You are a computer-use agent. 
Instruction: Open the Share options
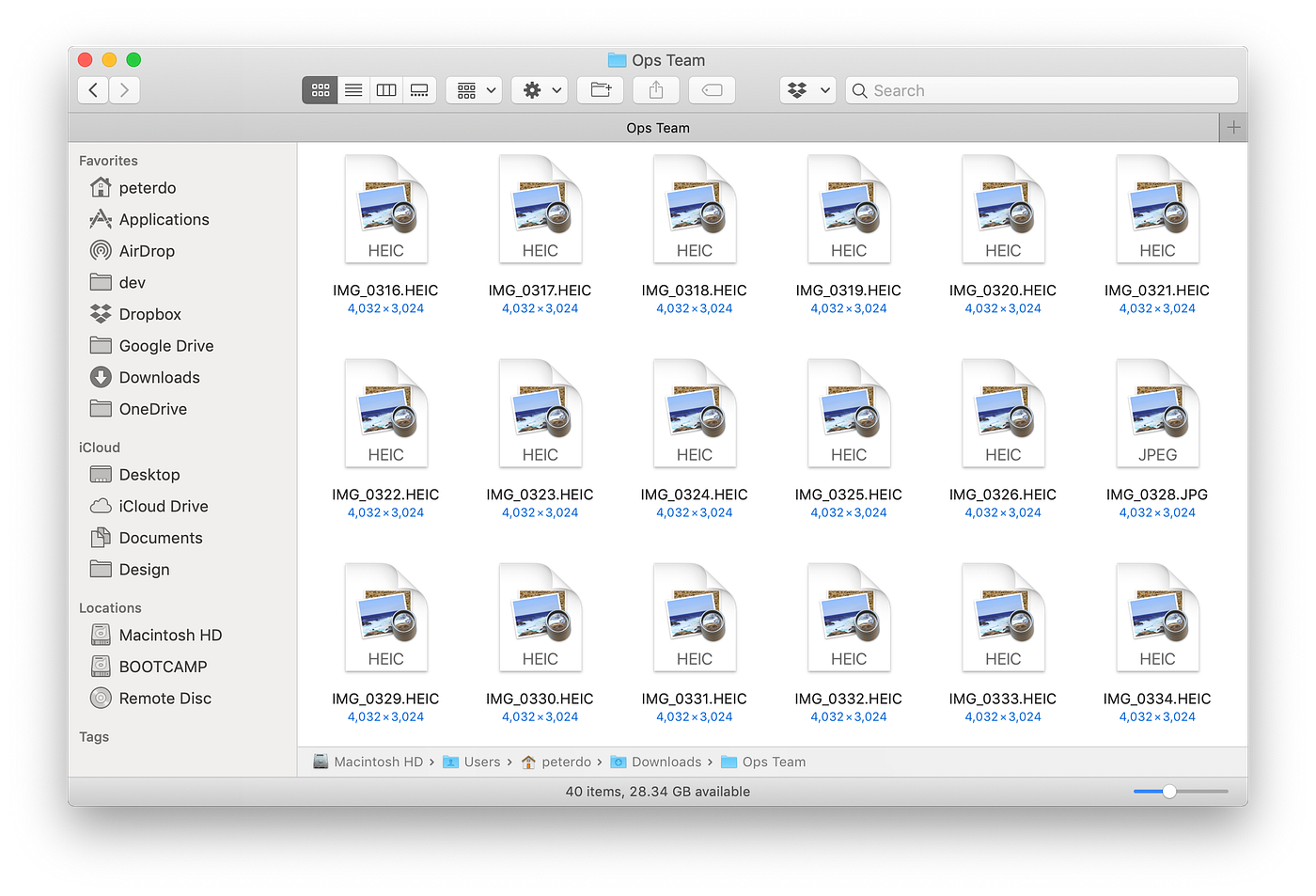655,89
